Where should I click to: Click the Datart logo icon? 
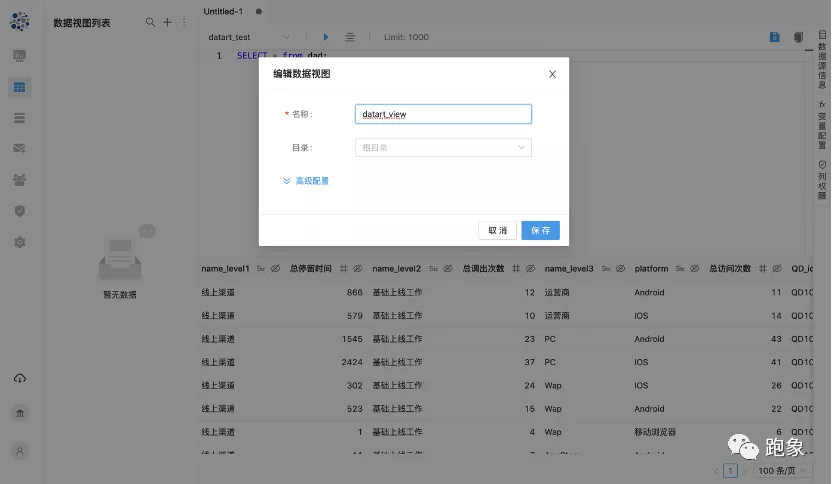20,21
